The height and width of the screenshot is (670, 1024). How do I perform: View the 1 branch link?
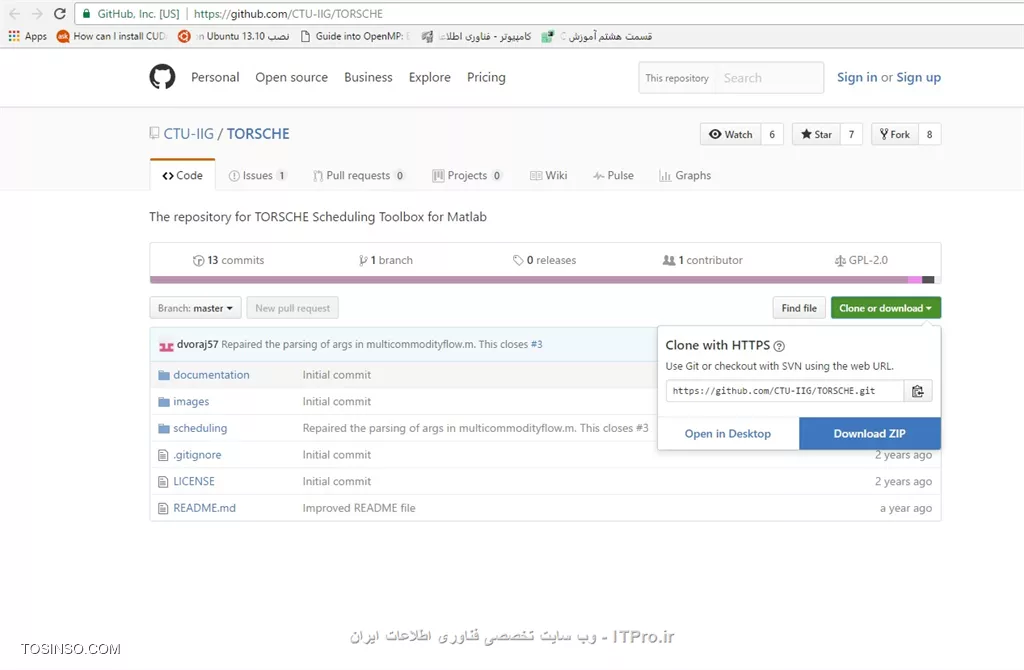pos(386,260)
